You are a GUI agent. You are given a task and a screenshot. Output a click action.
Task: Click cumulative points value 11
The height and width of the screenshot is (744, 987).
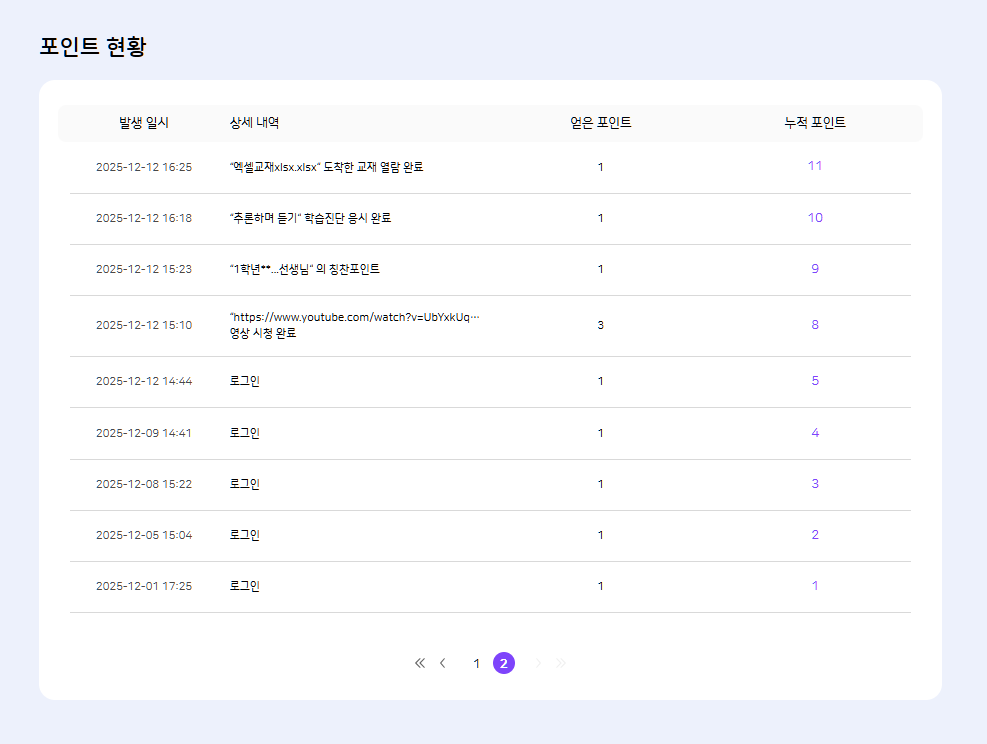click(x=815, y=166)
